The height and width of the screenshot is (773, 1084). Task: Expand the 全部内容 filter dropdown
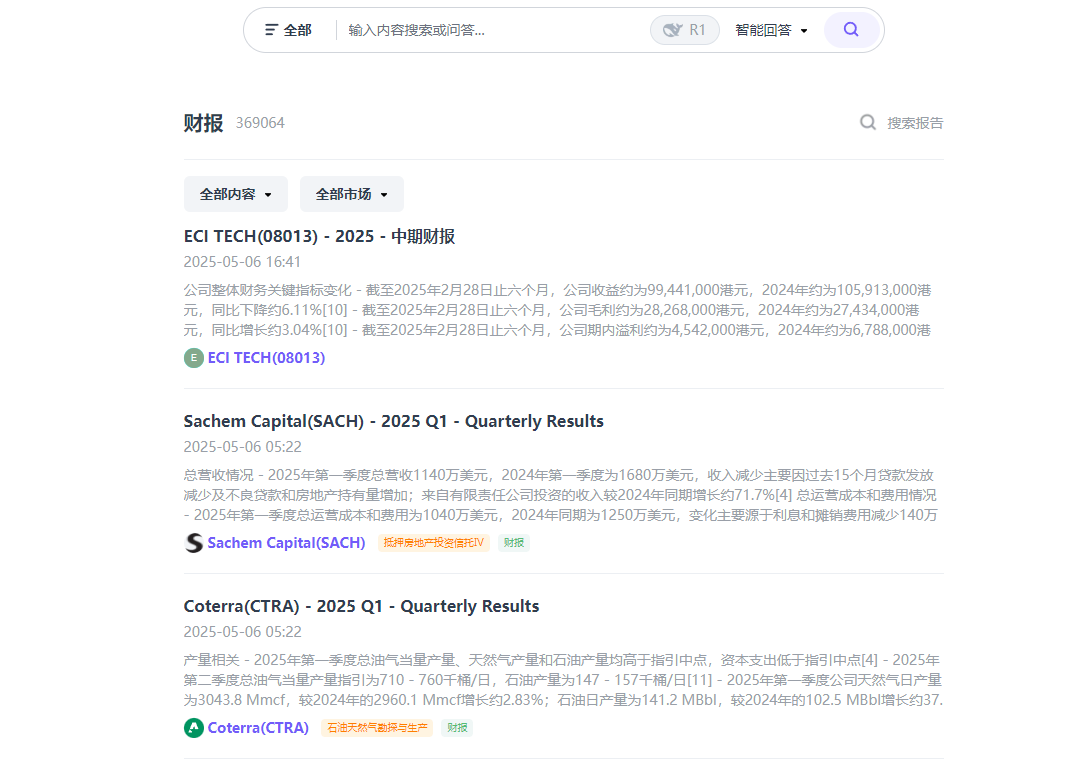(236, 194)
